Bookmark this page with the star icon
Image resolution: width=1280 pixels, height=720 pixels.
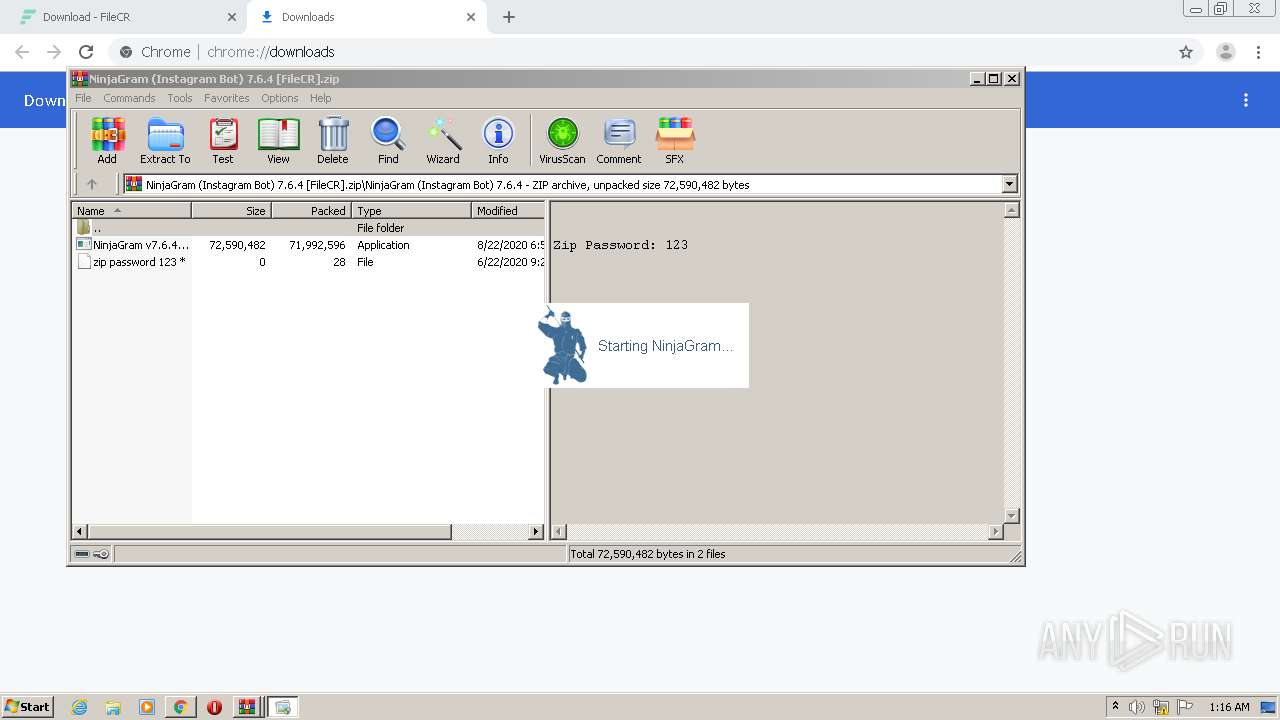[x=1186, y=52]
